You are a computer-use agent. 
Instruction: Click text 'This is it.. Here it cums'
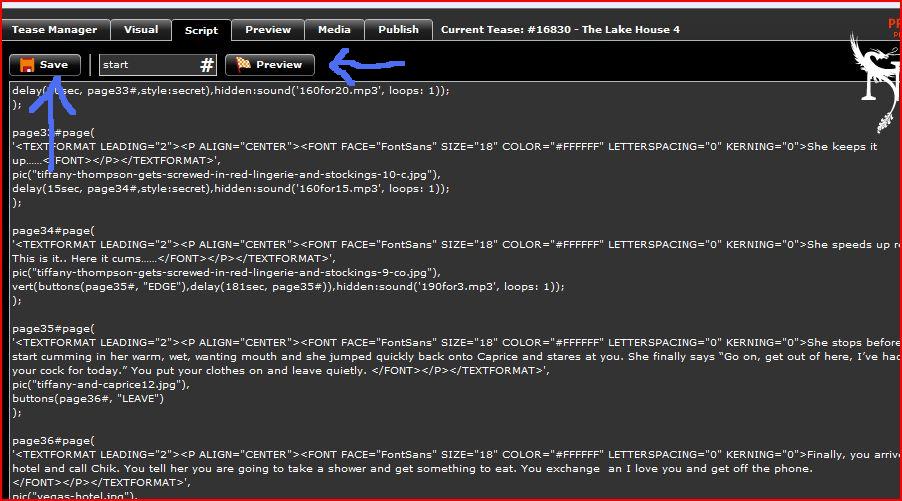pos(77,259)
